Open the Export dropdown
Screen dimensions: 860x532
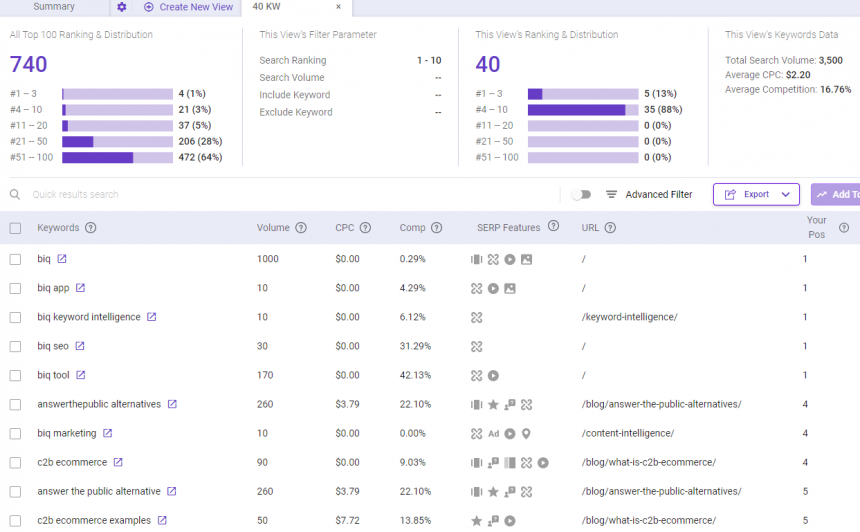coord(756,194)
